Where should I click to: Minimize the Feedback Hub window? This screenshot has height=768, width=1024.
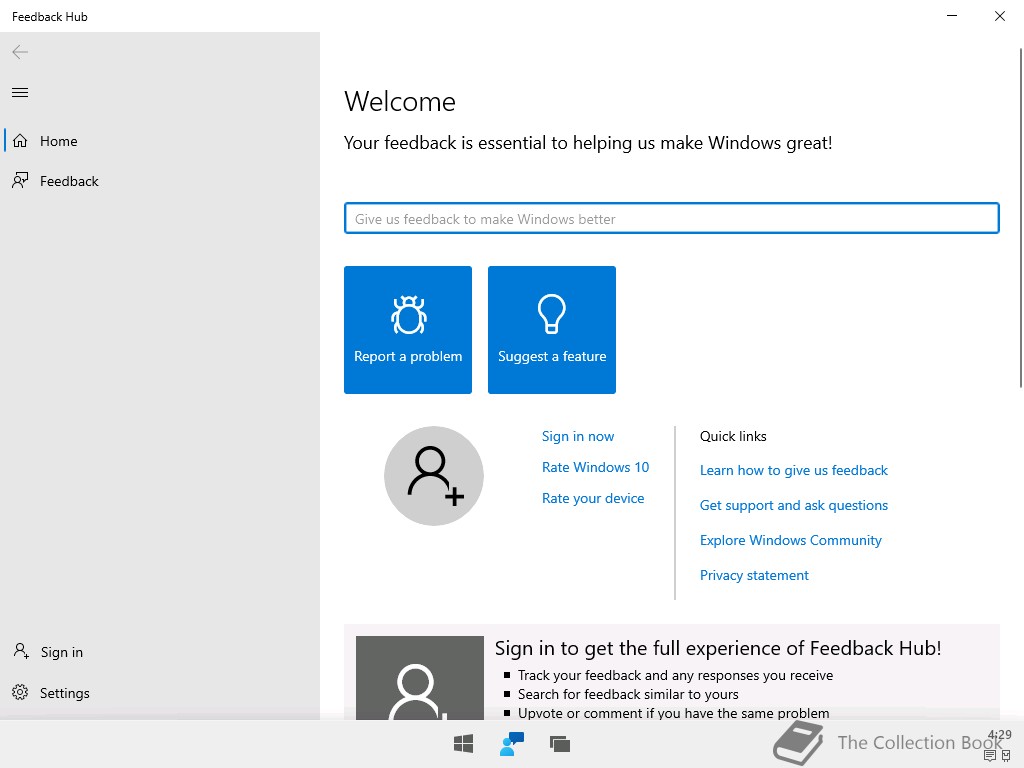(952, 16)
